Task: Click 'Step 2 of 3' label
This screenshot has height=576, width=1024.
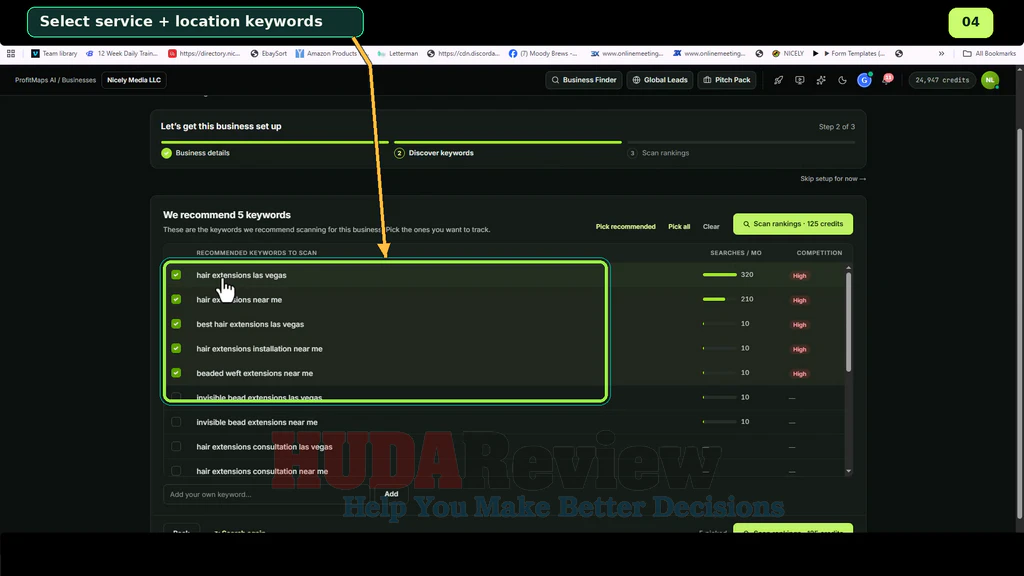Action: coord(837,127)
